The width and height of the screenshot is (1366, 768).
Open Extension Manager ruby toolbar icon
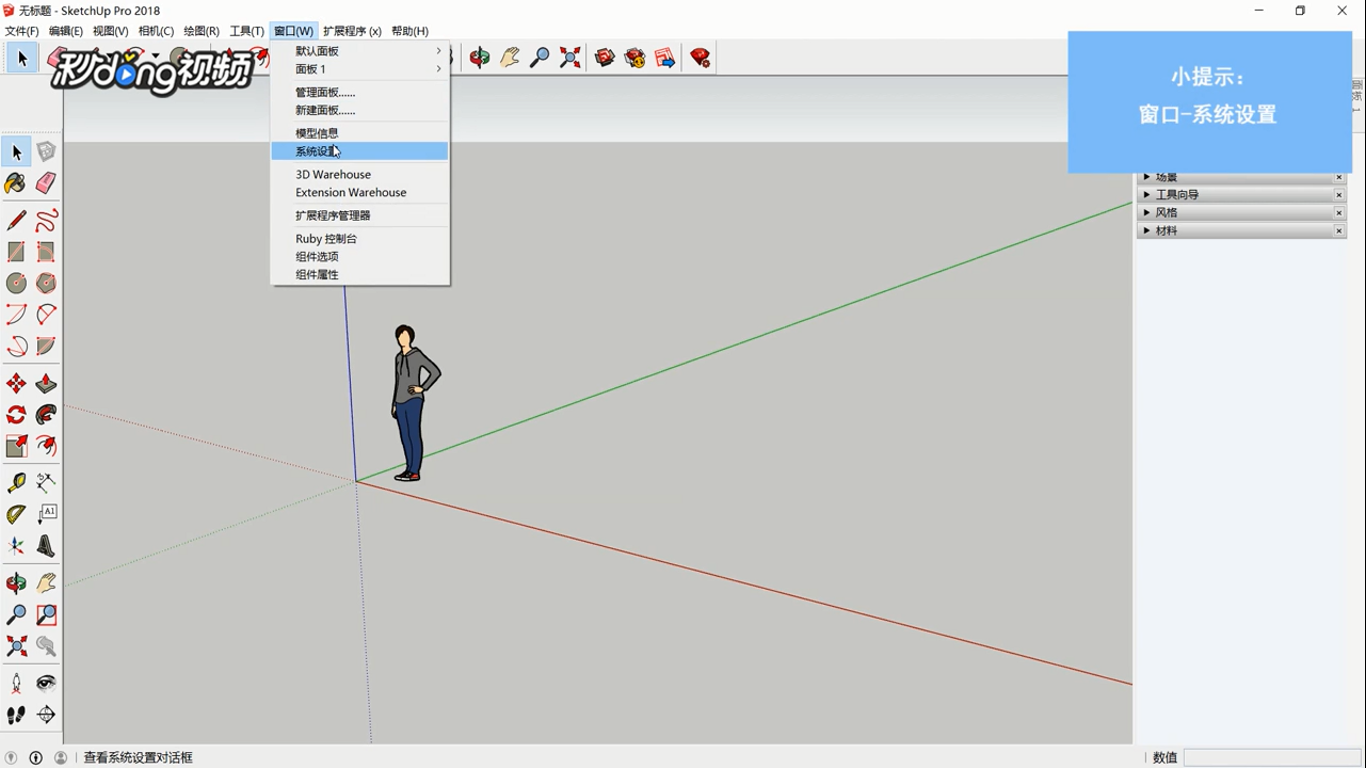tap(700, 58)
